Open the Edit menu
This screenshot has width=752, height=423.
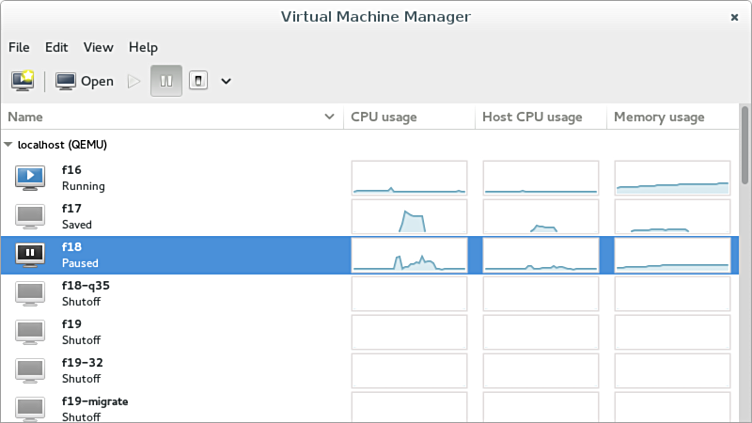click(x=56, y=47)
